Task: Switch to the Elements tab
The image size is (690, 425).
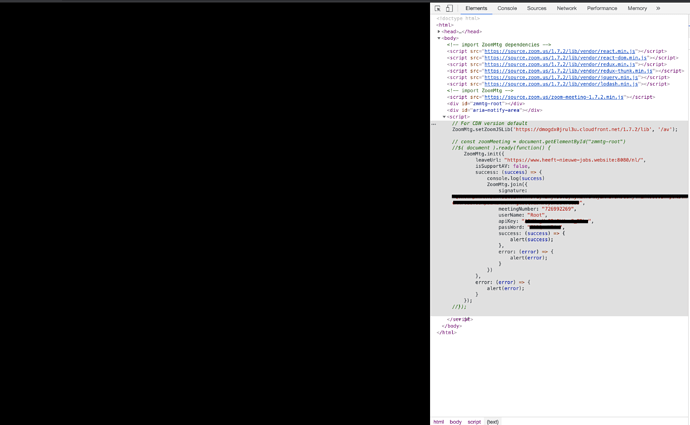Action: [x=476, y=8]
